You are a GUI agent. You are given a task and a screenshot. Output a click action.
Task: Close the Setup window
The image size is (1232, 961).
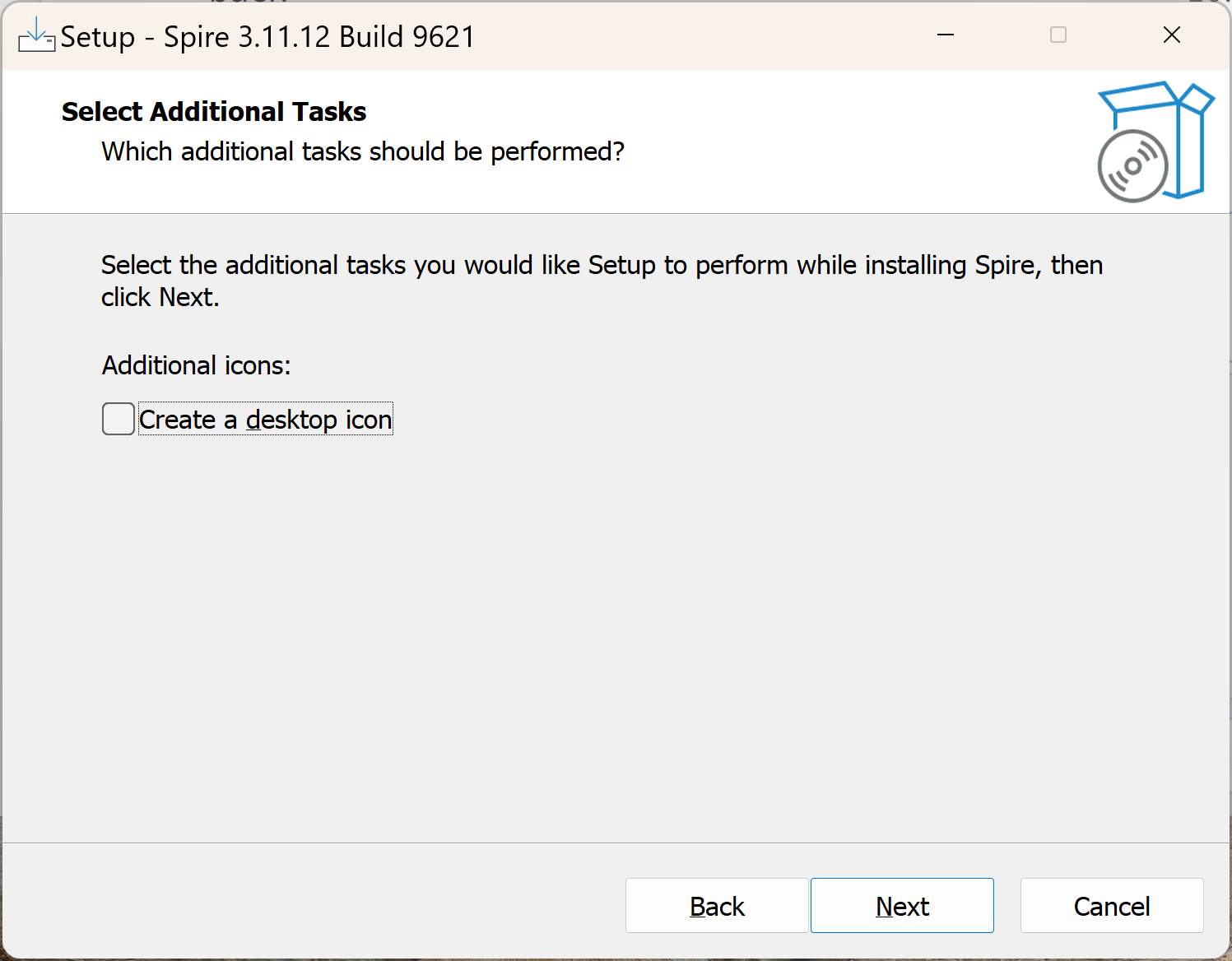(1172, 35)
